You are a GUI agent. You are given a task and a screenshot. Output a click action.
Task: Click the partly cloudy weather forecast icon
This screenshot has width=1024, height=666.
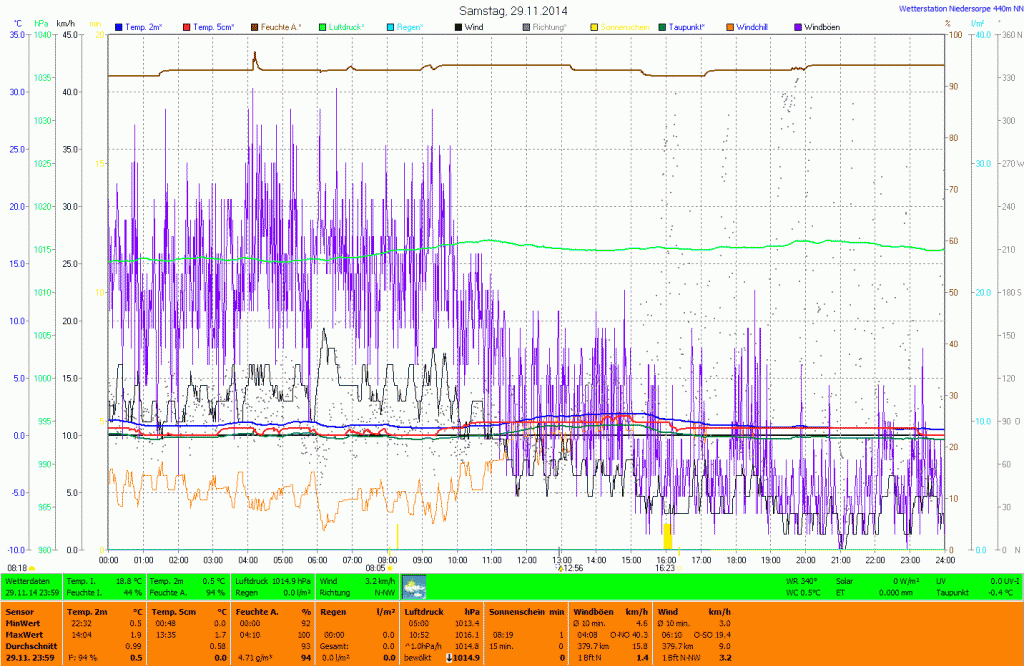point(414,586)
